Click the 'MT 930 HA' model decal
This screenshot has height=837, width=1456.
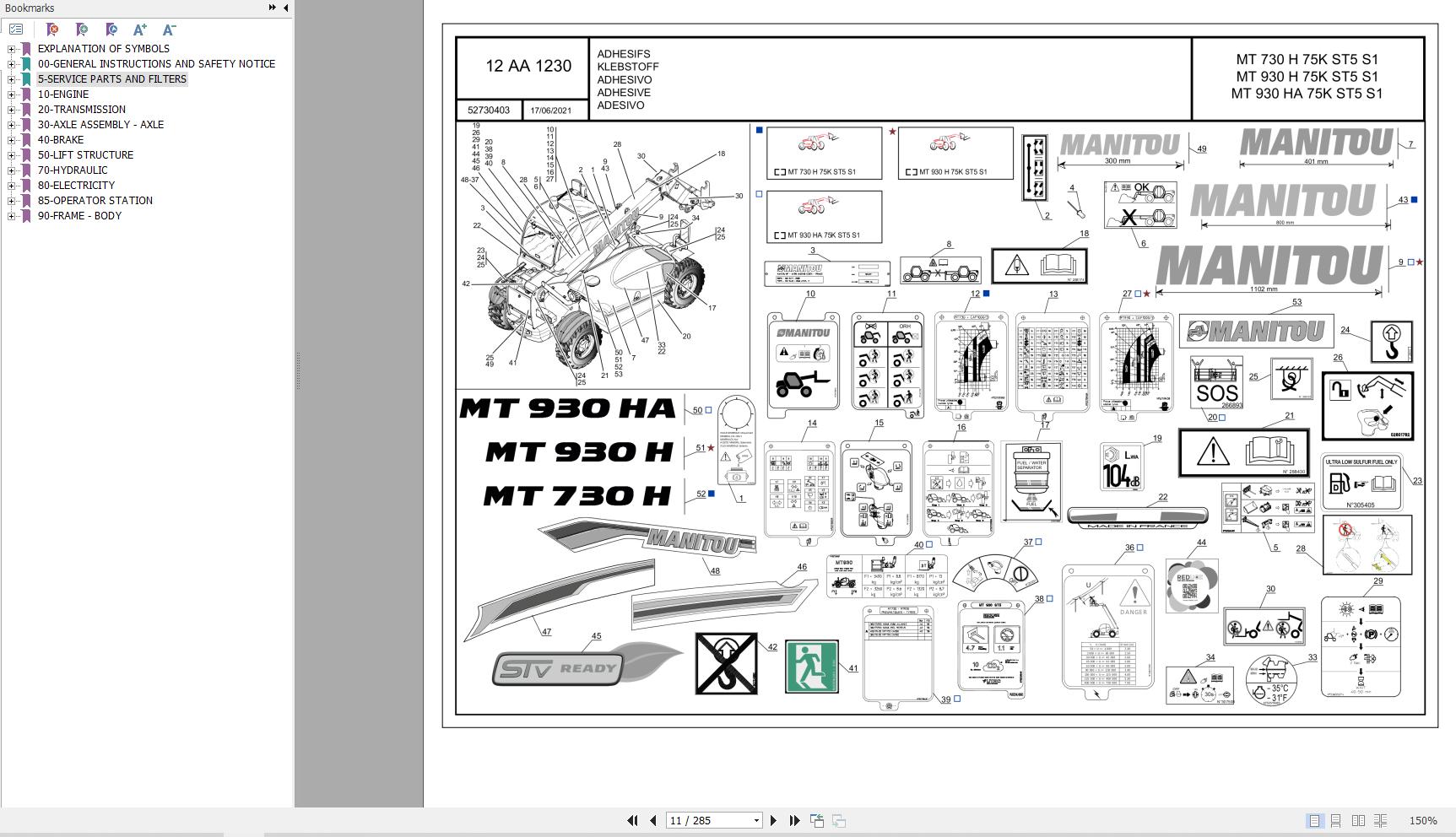pyautogui.click(x=567, y=408)
